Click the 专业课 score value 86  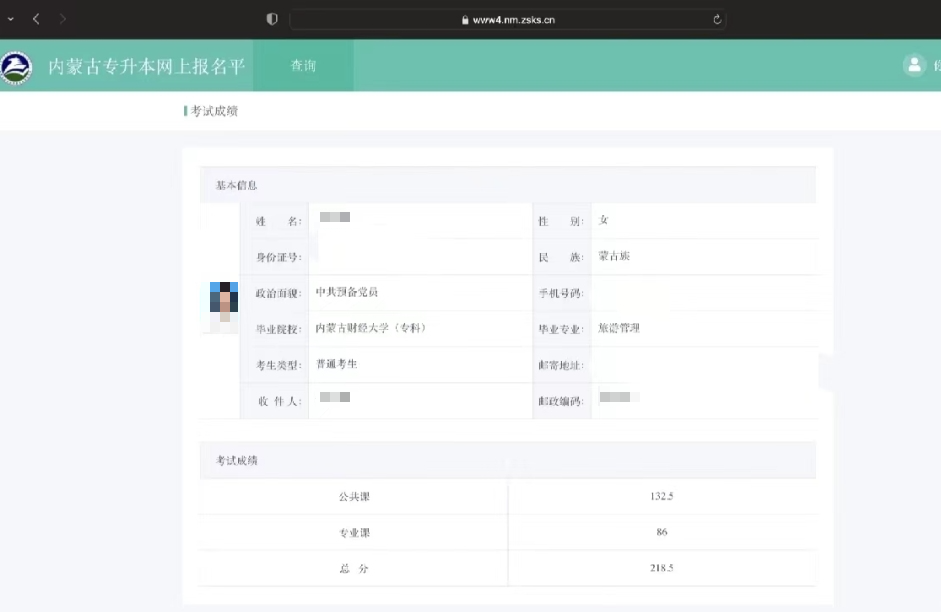coord(662,532)
